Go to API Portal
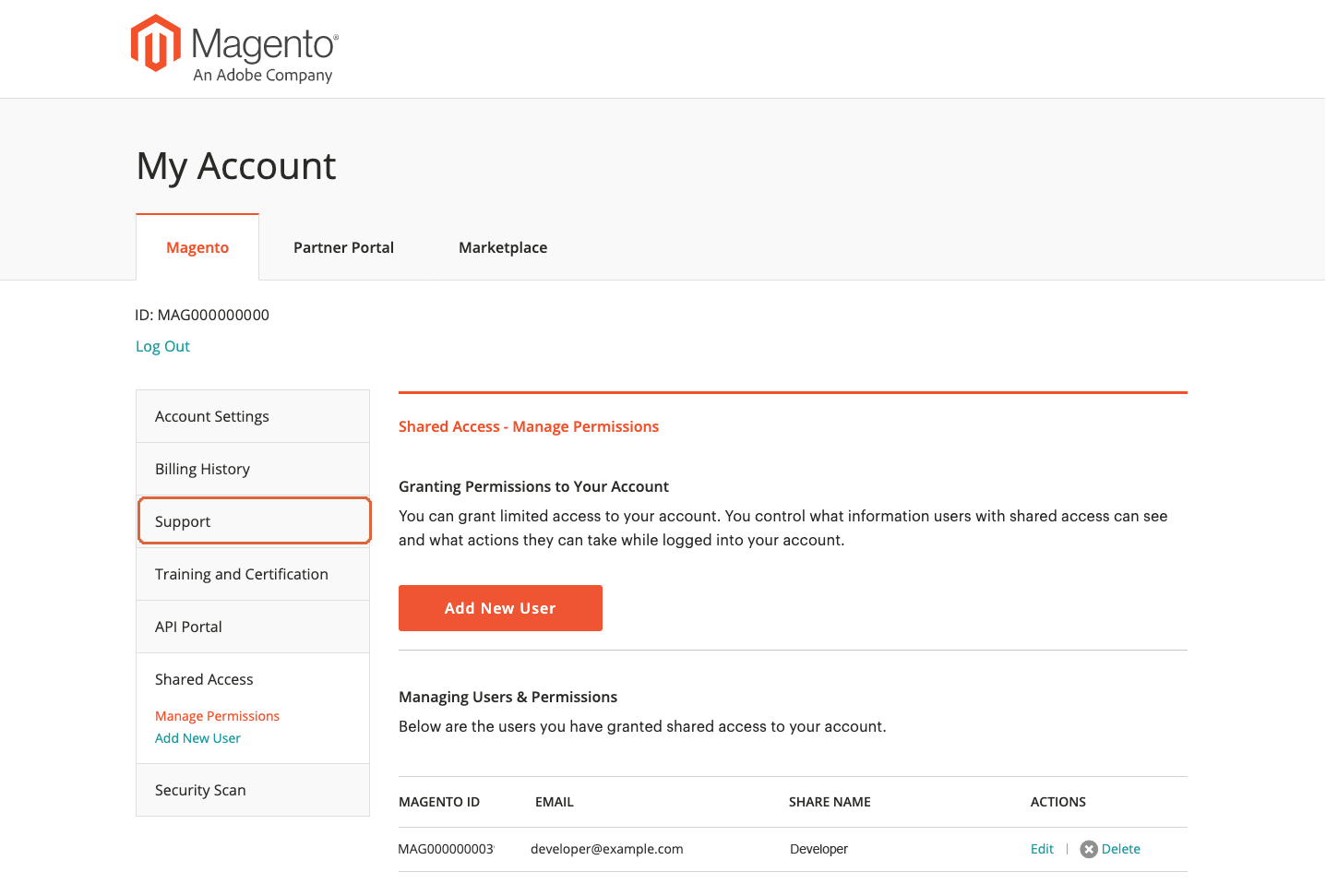This screenshot has height=896, width=1326. 253,627
